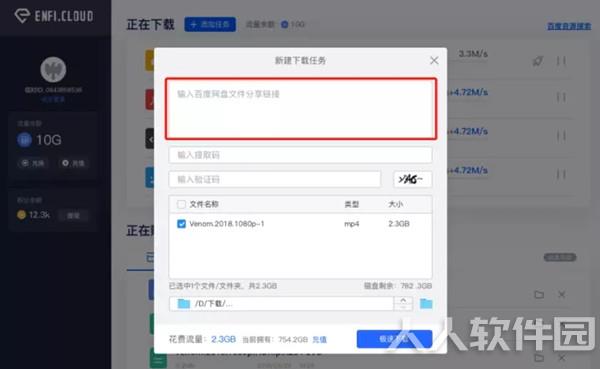Viewport: 600px width, 369px height.
Task: Pause the download with the blue file icon
Action: pyautogui.click(x=561, y=175)
